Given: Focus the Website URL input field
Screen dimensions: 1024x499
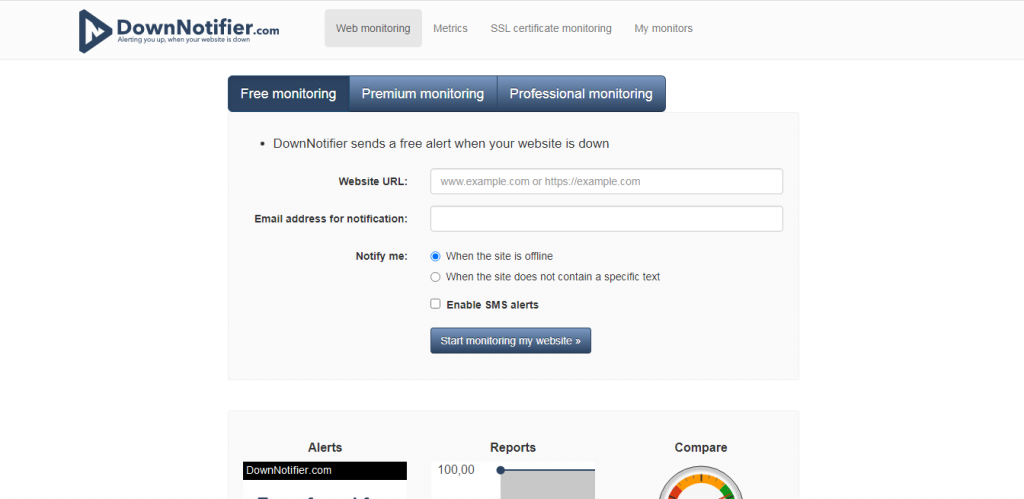Looking at the screenshot, I should (x=606, y=182).
